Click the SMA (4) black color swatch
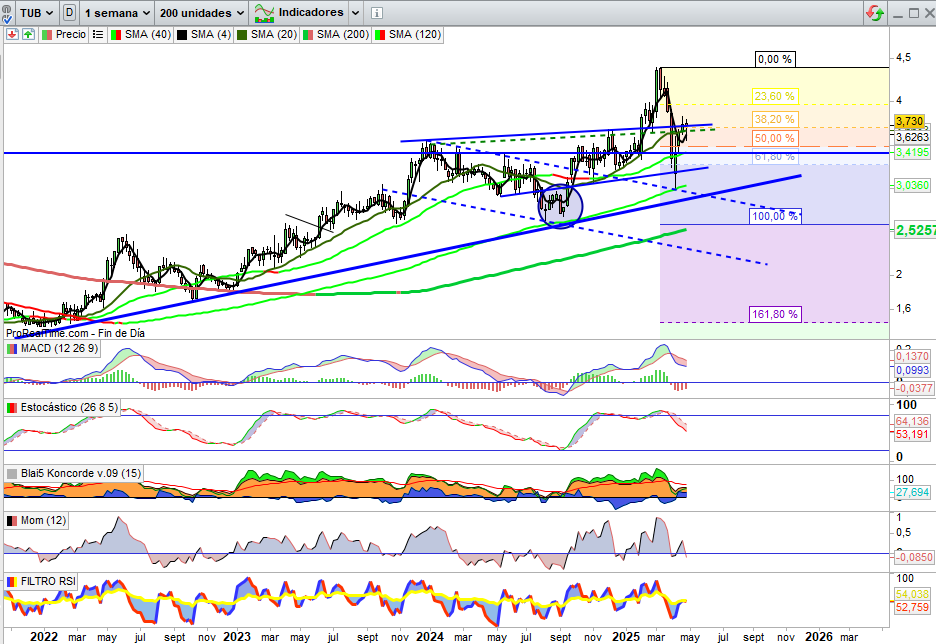The height and width of the screenshot is (644, 936). coord(182,35)
